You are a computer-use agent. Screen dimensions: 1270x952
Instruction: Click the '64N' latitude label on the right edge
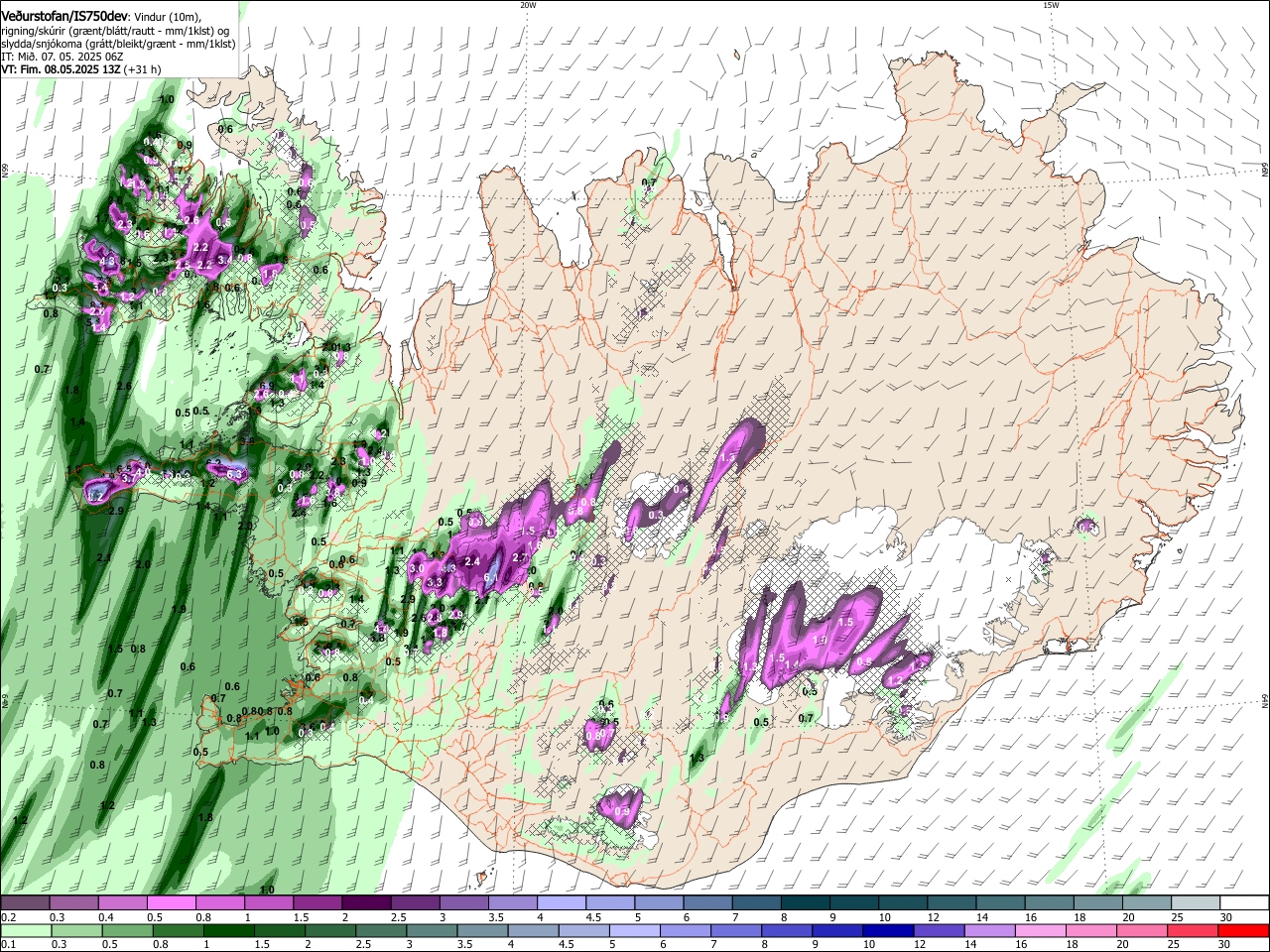[1265, 700]
